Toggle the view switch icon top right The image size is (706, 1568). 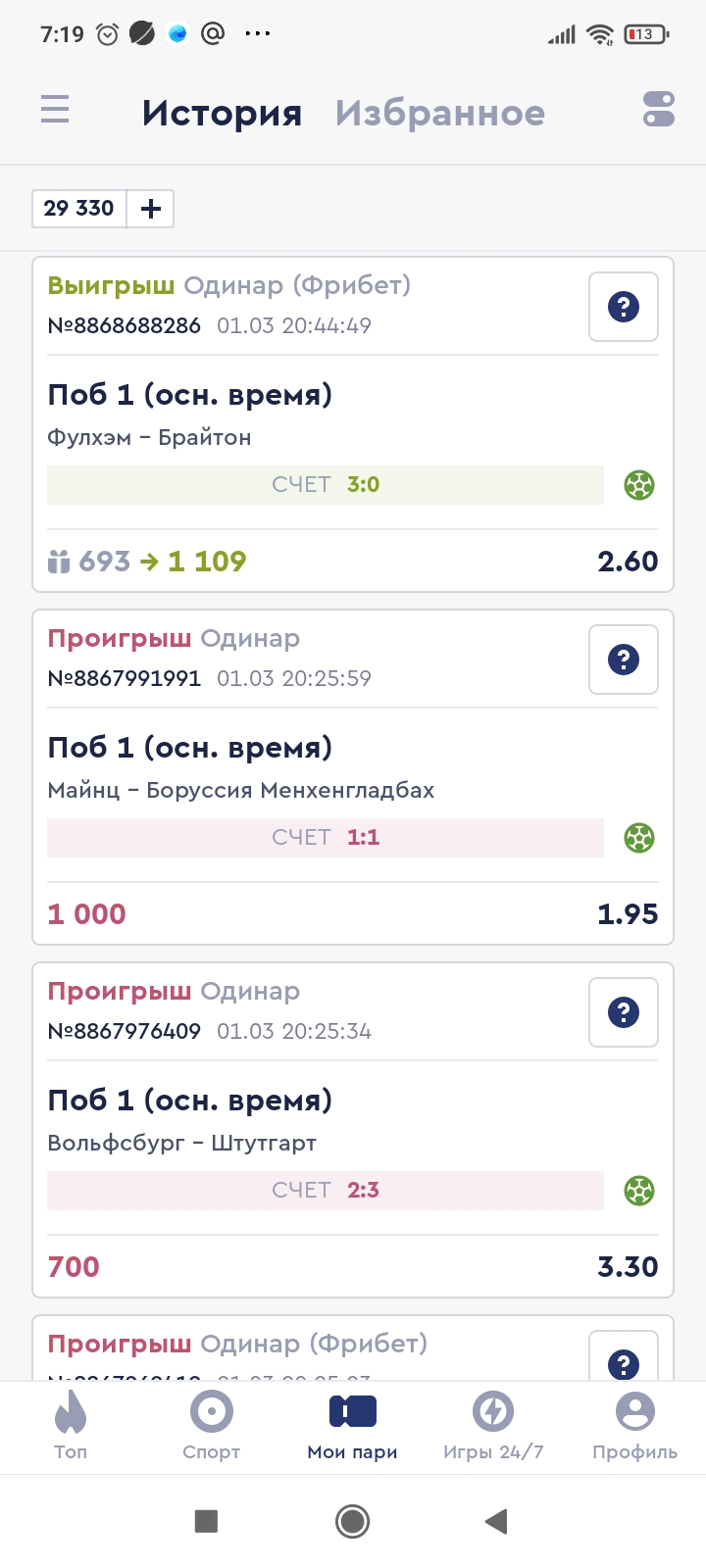pyautogui.click(x=659, y=109)
